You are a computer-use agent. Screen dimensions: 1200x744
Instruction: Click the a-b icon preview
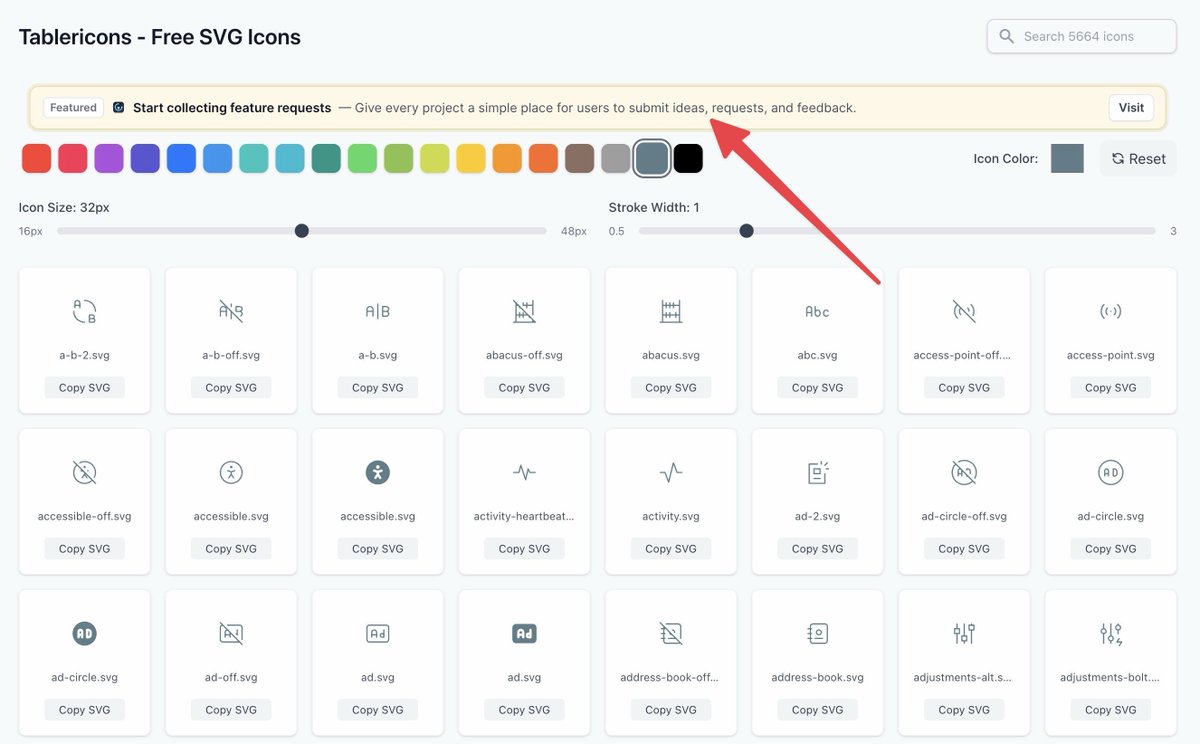point(378,311)
